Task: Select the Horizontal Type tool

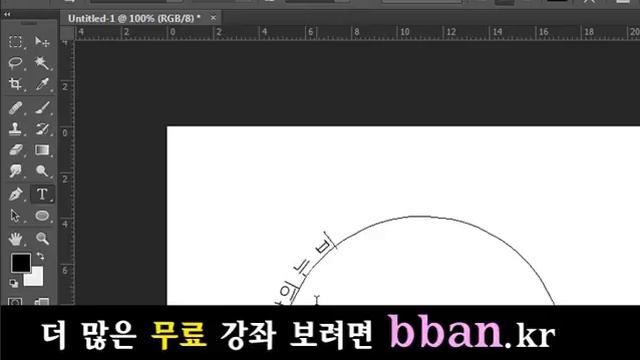Action: pos(42,194)
